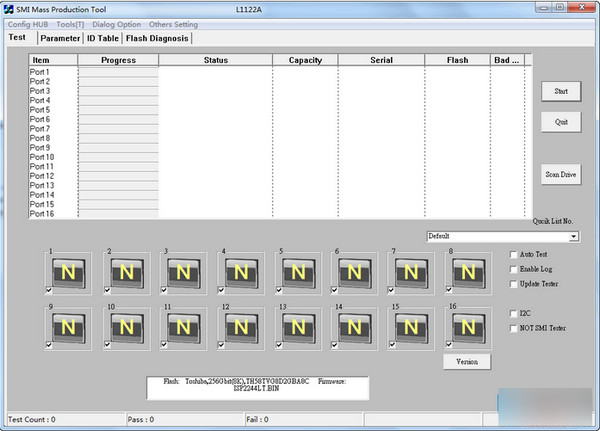The width and height of the screenshot is (600, 431).
Task: Toggle the Enable Log checkbox
Action: tap(514, 269)
